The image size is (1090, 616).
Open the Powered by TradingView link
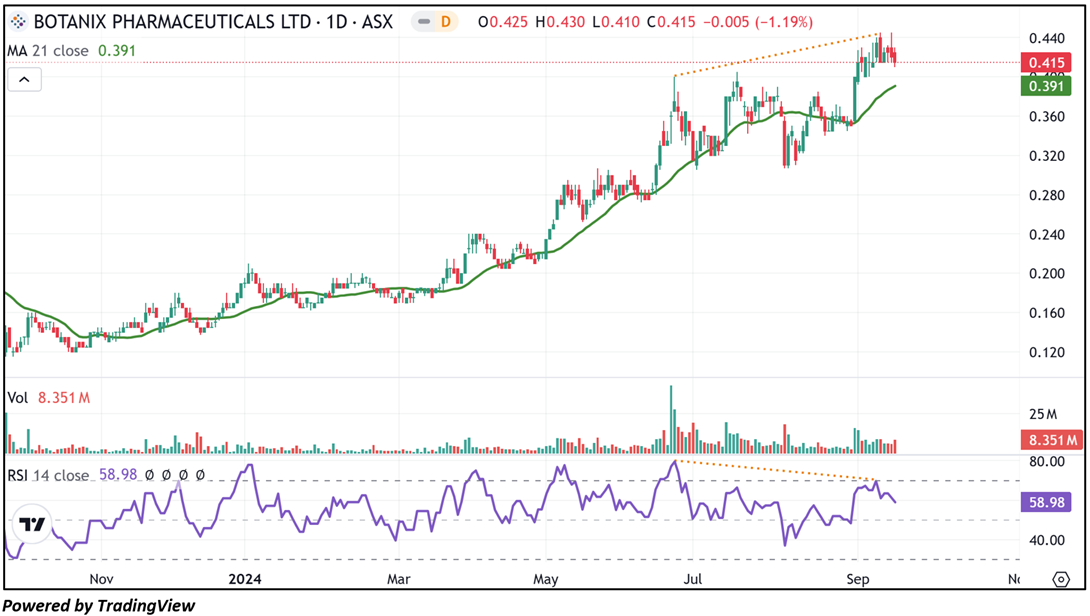pos(99,606)
